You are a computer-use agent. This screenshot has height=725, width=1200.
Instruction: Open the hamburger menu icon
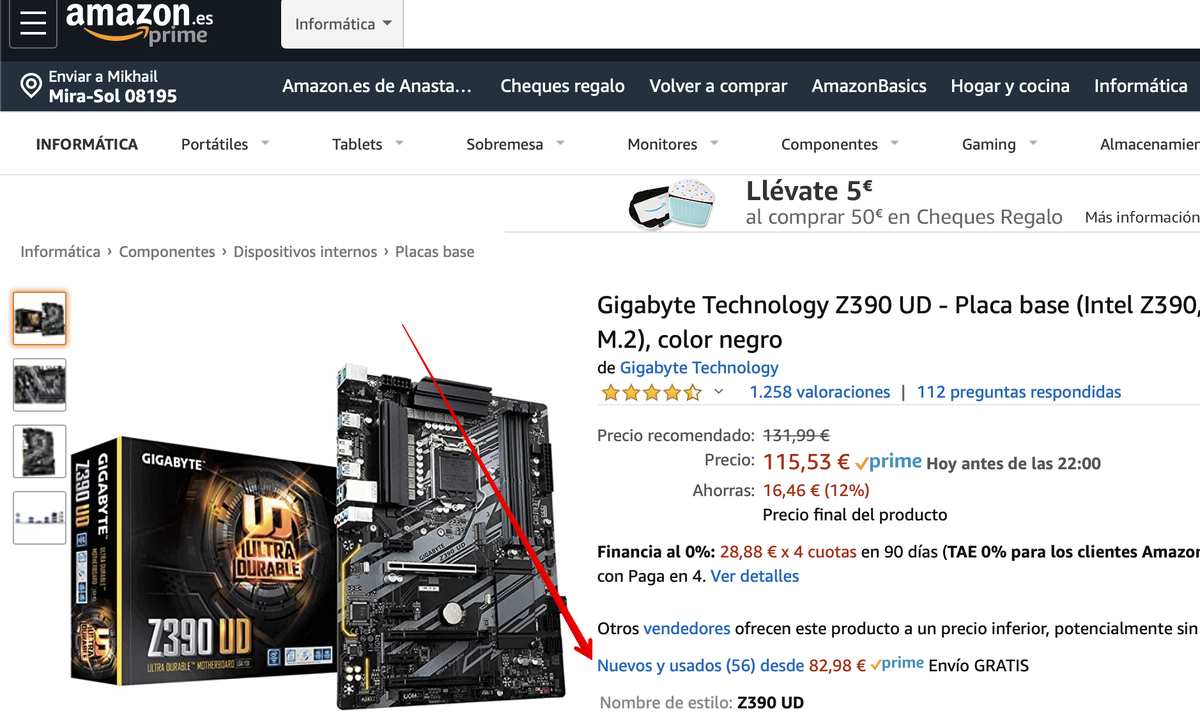coord(33,24)
